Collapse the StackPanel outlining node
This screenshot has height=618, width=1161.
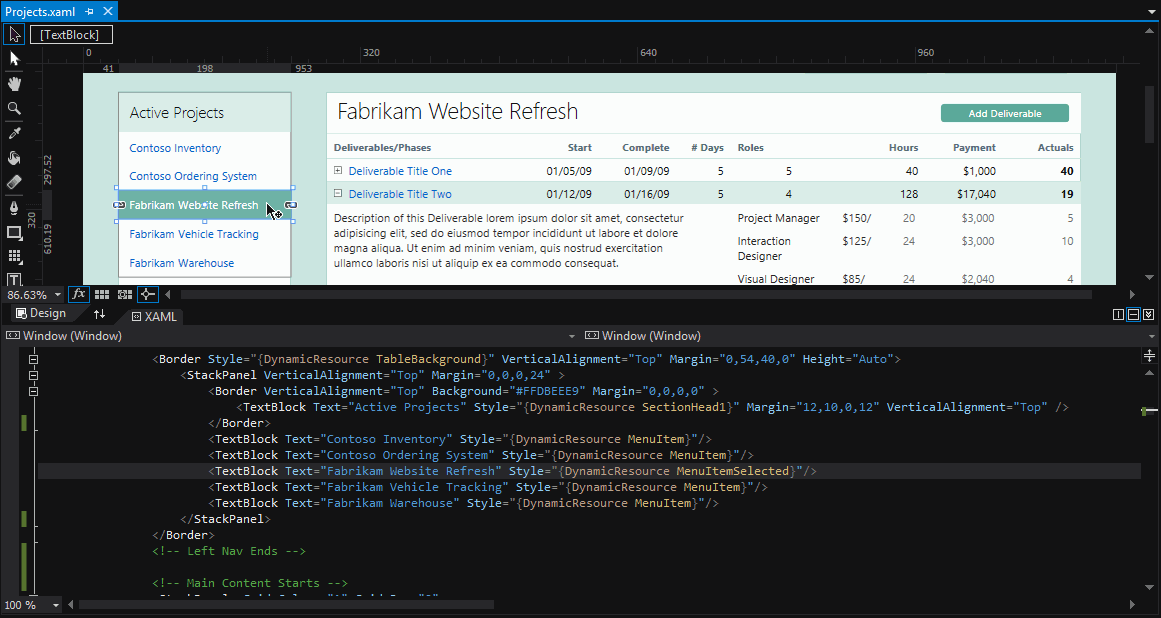[33, 375]
